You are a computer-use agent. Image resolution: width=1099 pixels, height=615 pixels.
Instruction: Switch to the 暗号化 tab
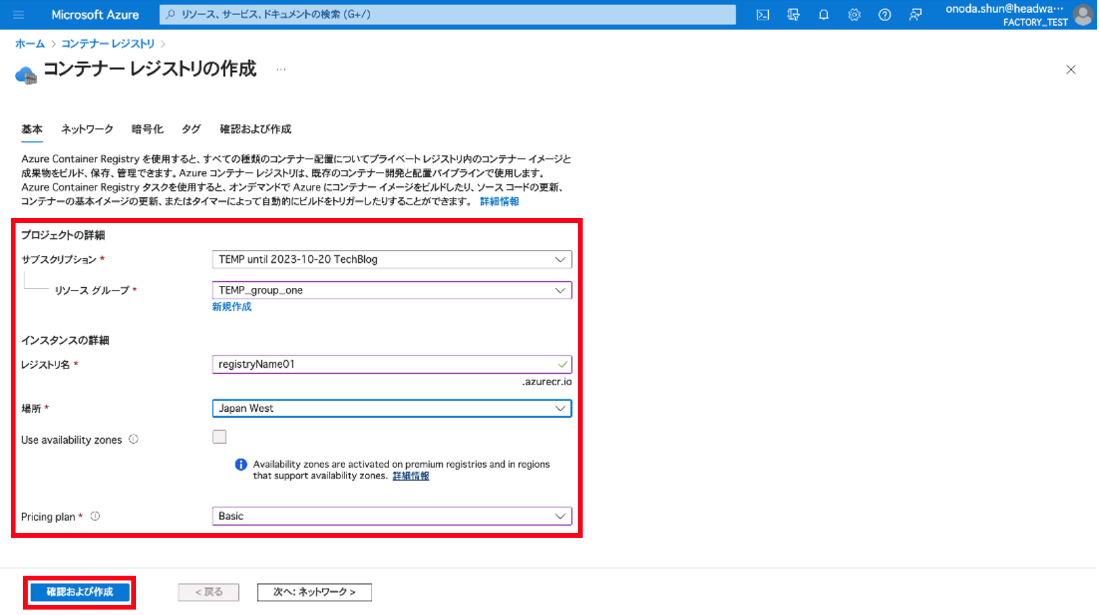[147, 129]
